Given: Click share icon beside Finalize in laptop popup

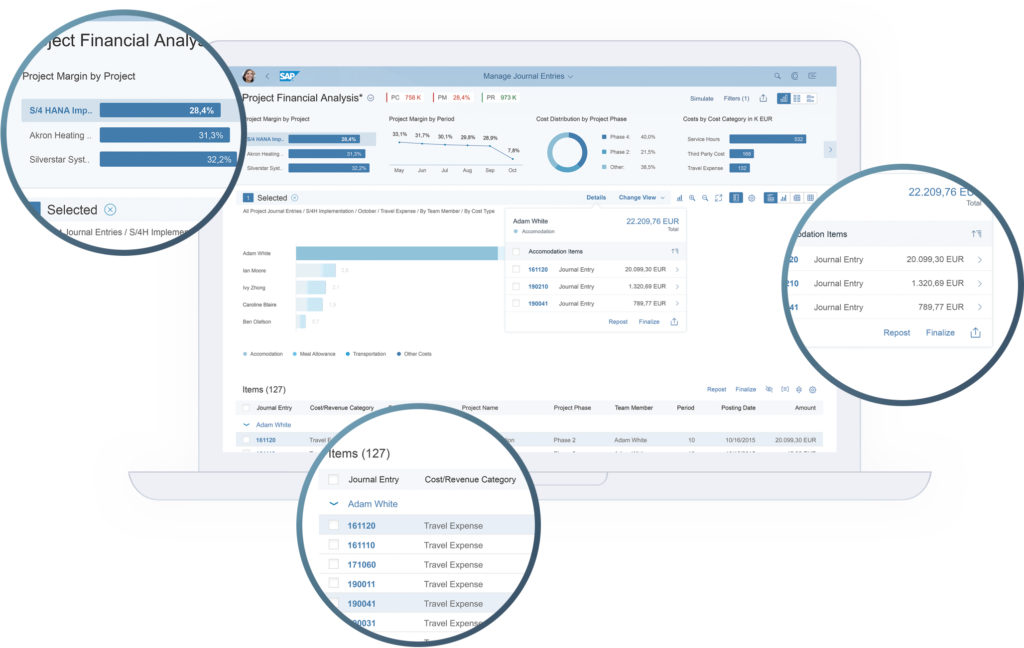Looking at the screenshot, I should (x=674, y=322).
